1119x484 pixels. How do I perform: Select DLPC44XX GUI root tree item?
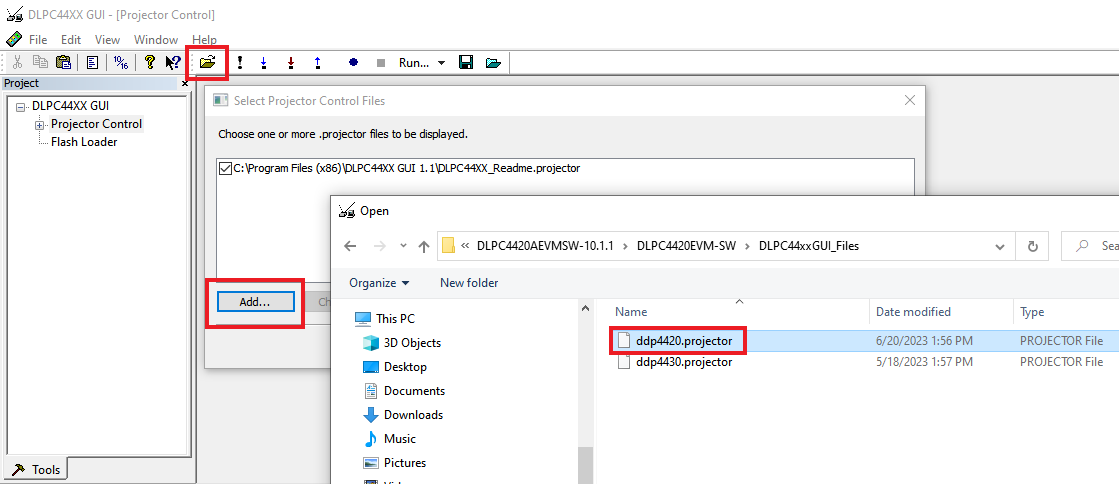(x=70, y=106)
